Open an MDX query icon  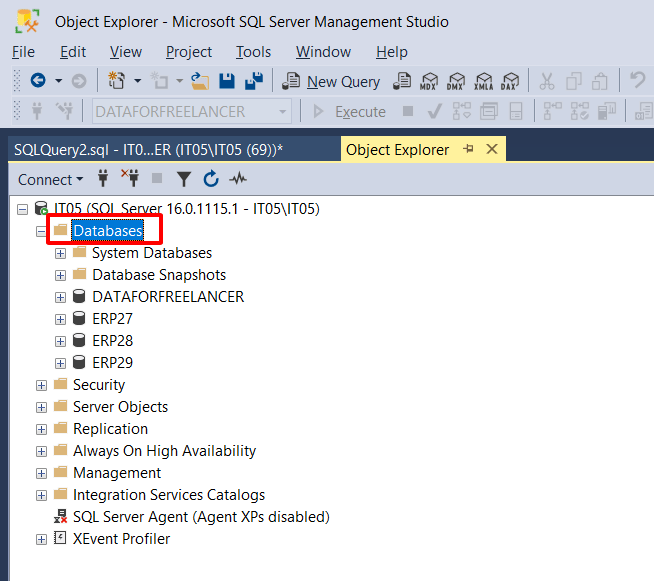coord(429,81)
